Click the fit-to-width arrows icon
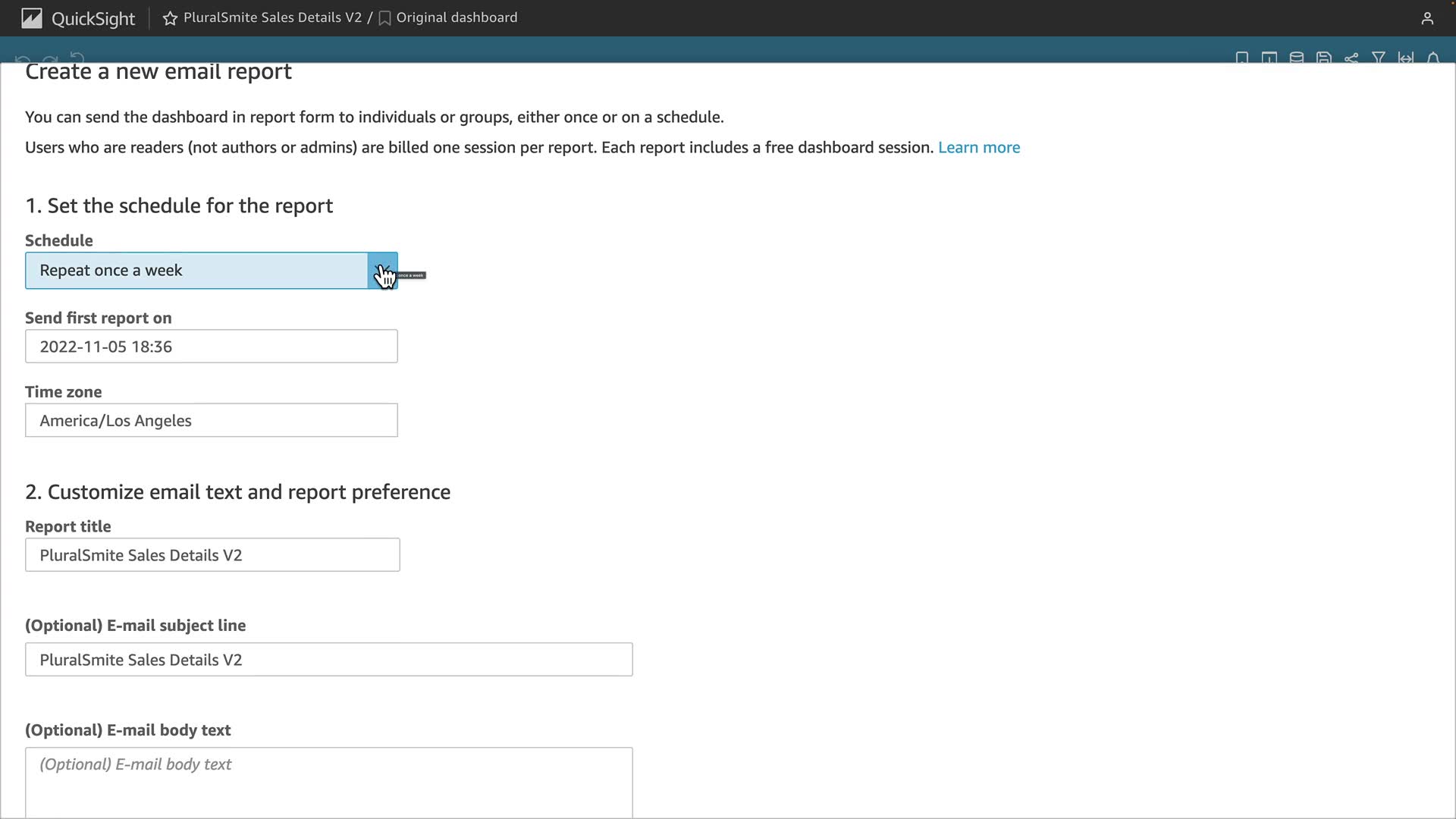This screenshot has width=1456, height=819. coord(1406,58)
